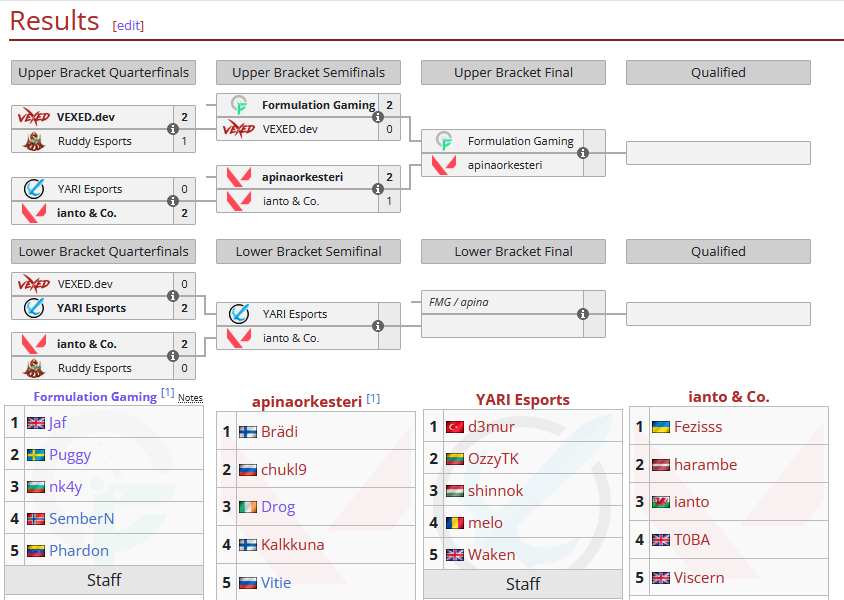Open player page for Vitie
This screenshot has width=844, height=600.
pos(276,583)
